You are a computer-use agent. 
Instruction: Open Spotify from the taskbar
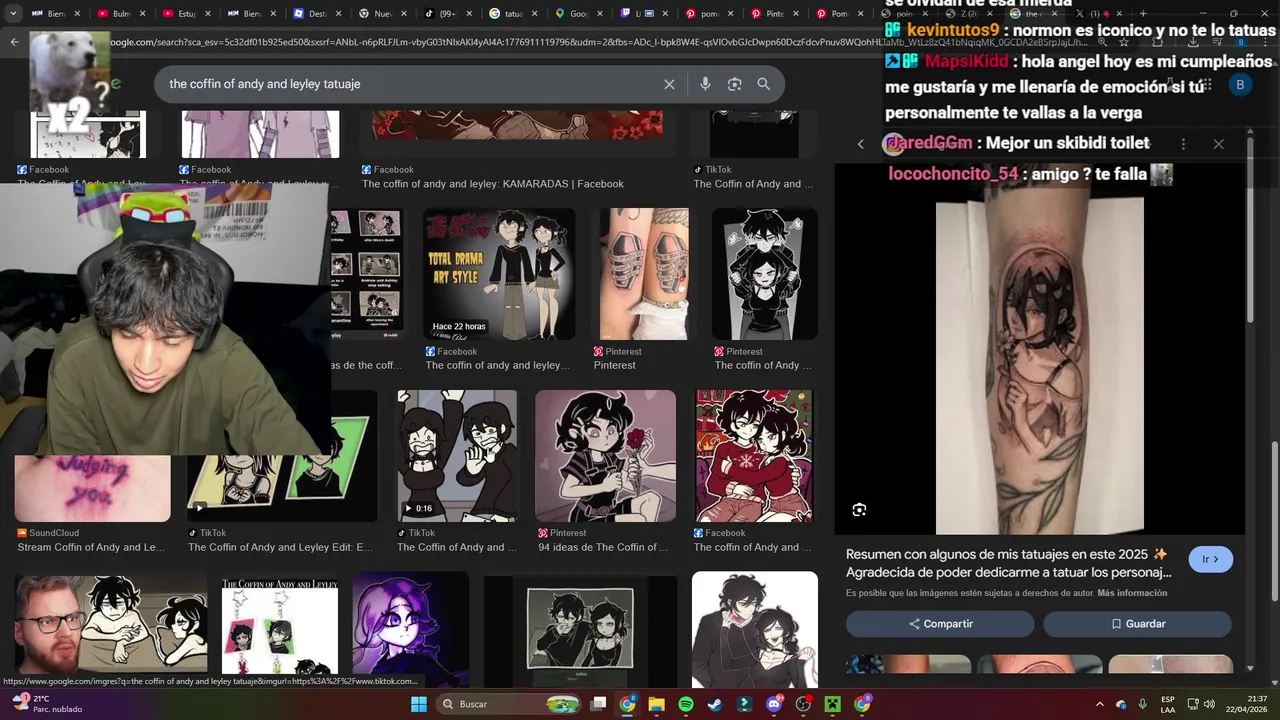pos(685,704)
